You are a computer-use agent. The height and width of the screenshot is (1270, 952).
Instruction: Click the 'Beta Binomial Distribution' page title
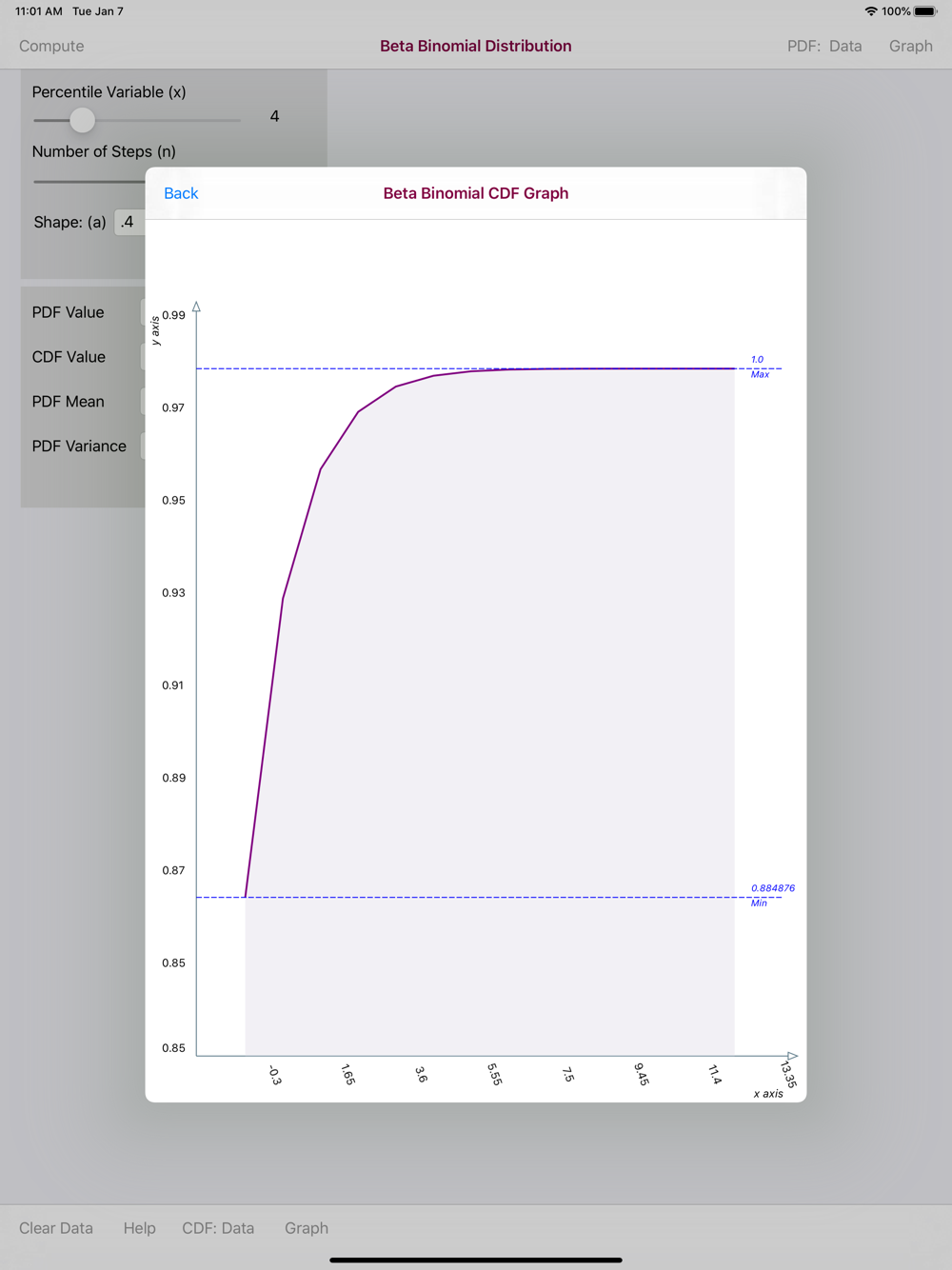click(476, 46)
